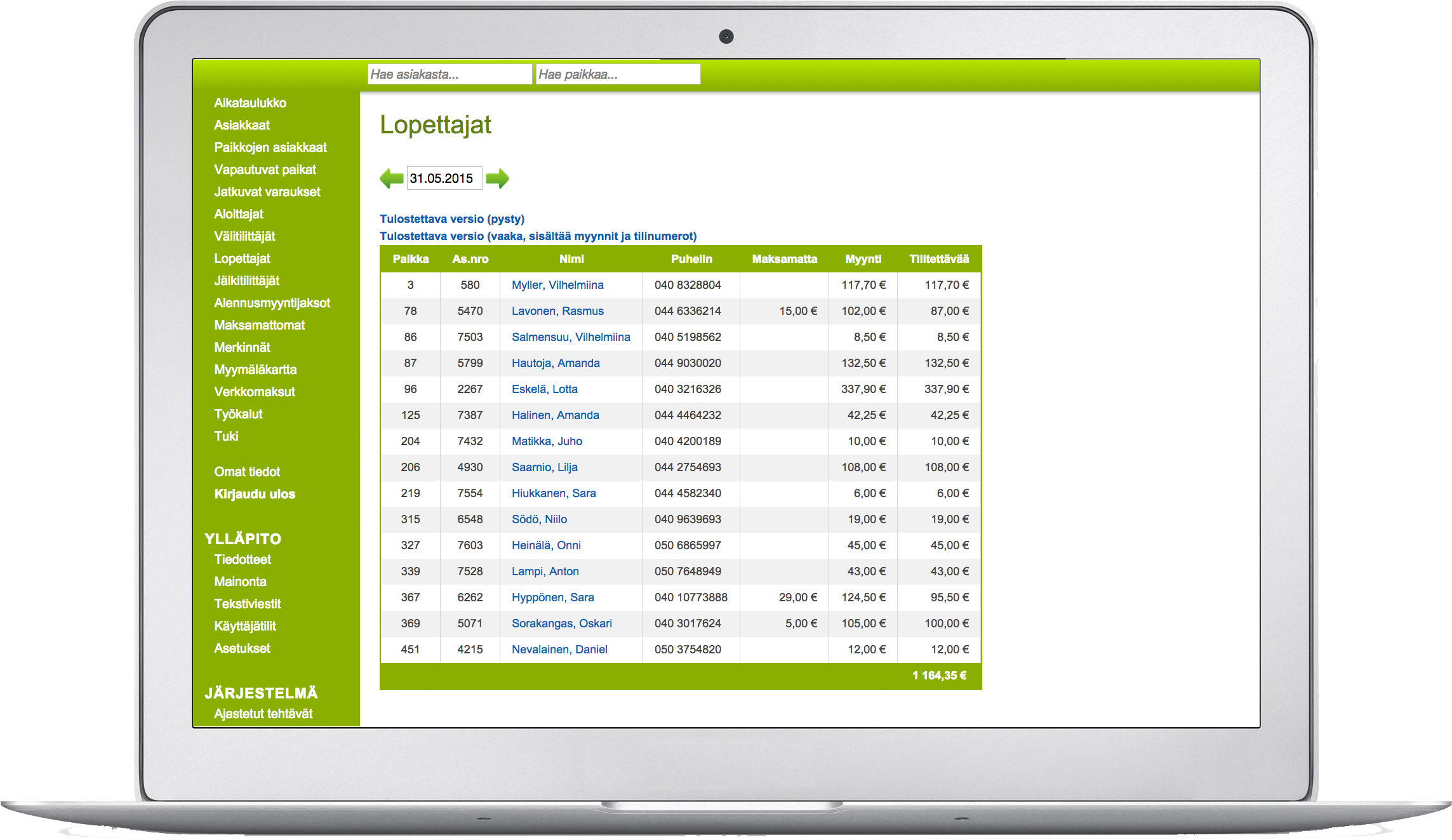This screenshot has height=840, width=1452.
Task: Open Verkkomaksut menu item
Action: click(255, 392)
